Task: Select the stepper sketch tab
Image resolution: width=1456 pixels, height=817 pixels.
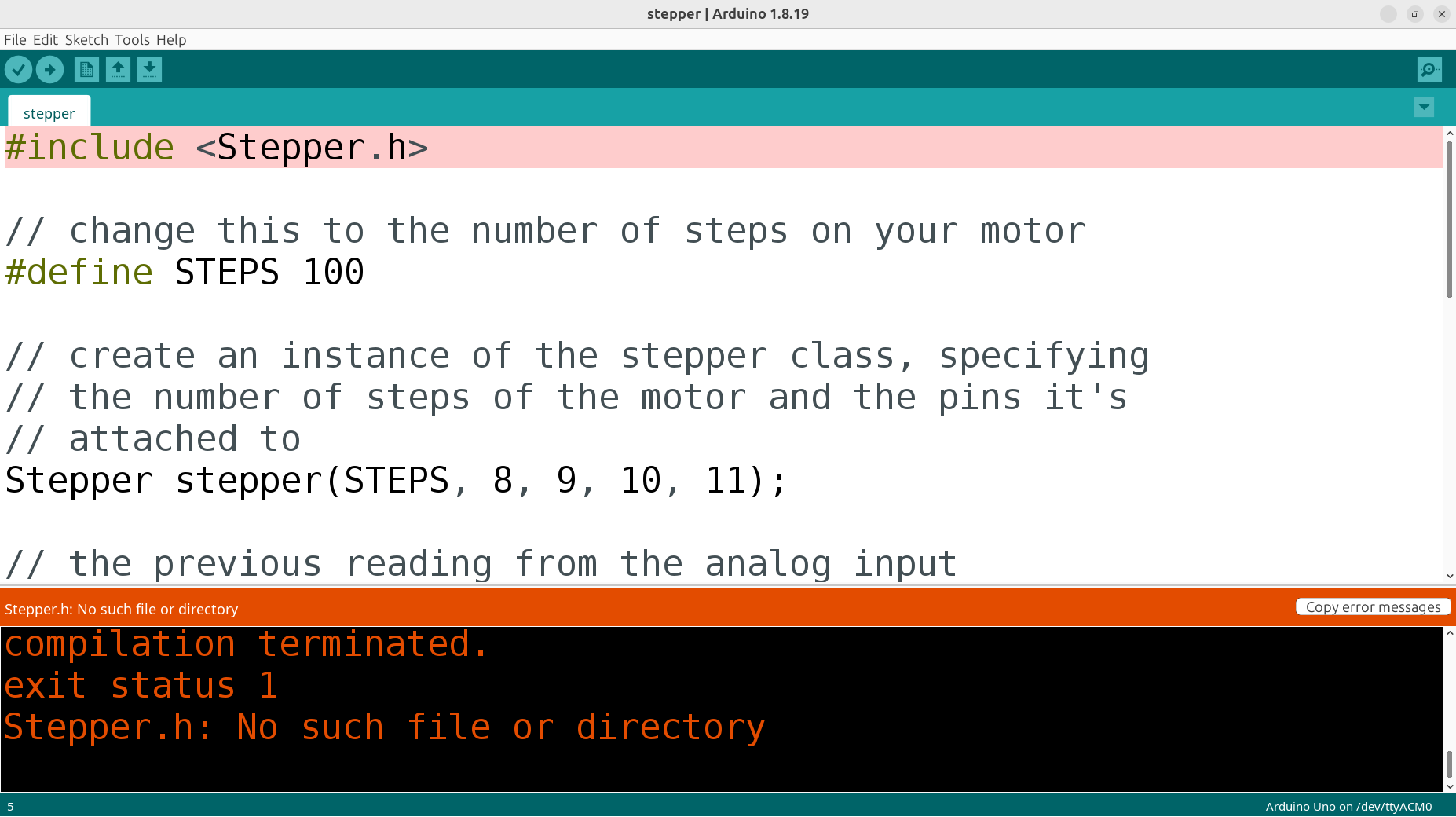Action: point(49,113)
